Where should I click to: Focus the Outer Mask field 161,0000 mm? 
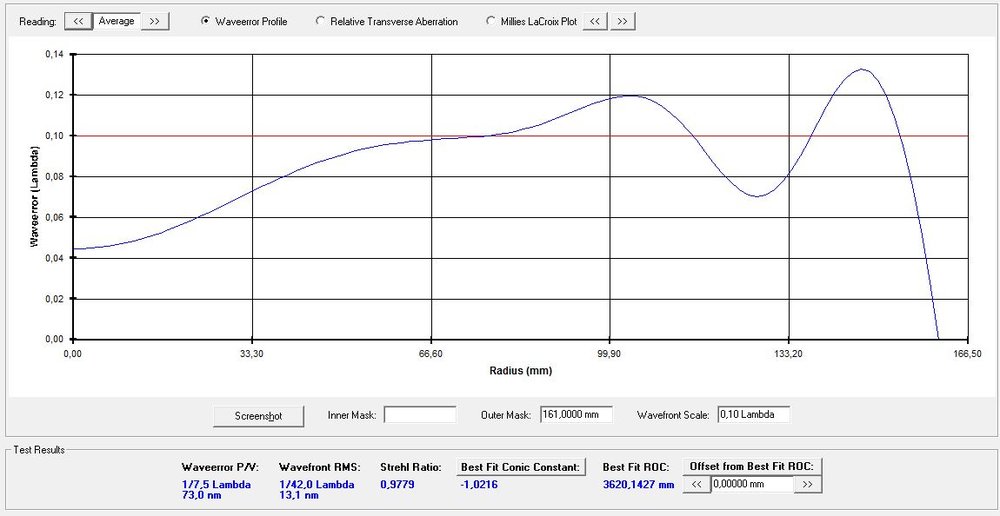click(576, 415)
